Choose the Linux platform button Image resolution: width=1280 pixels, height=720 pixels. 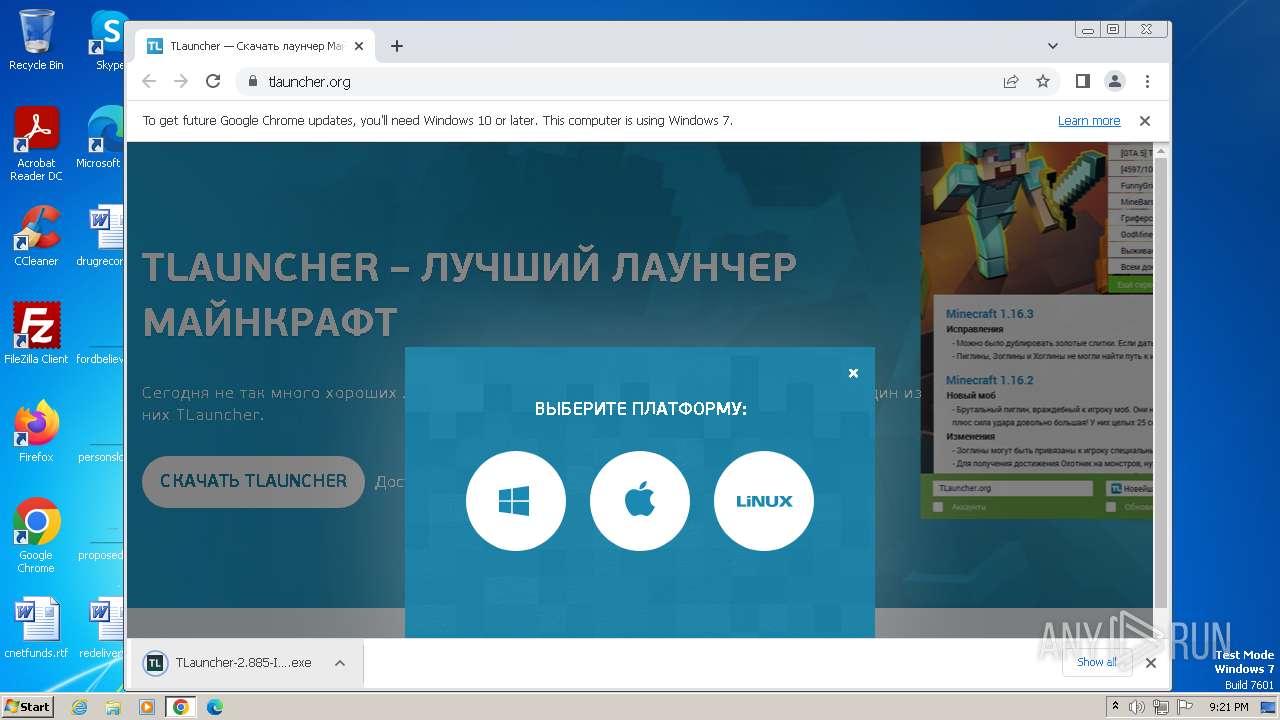pyautogui.click(x=764, y=501)
